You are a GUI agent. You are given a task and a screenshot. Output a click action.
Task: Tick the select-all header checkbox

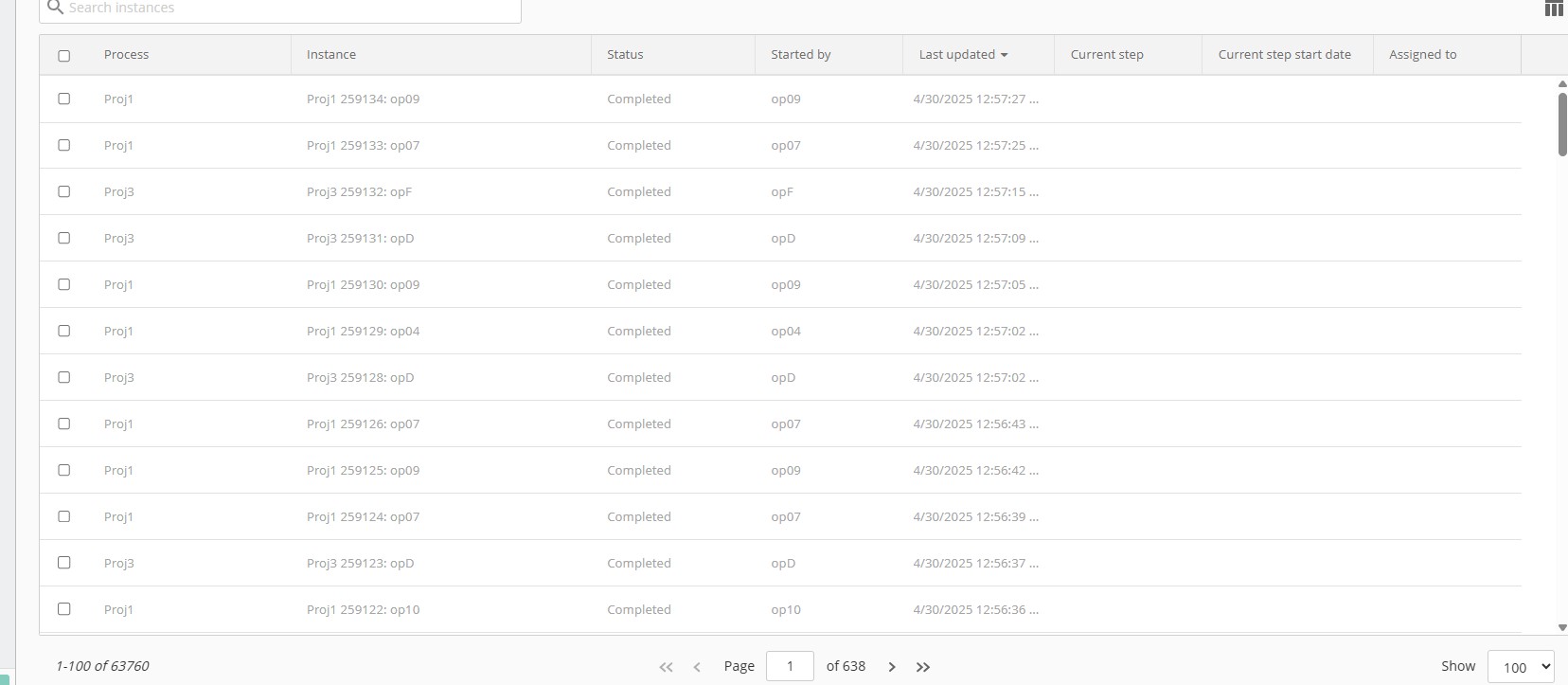click(x=64, y=56)
